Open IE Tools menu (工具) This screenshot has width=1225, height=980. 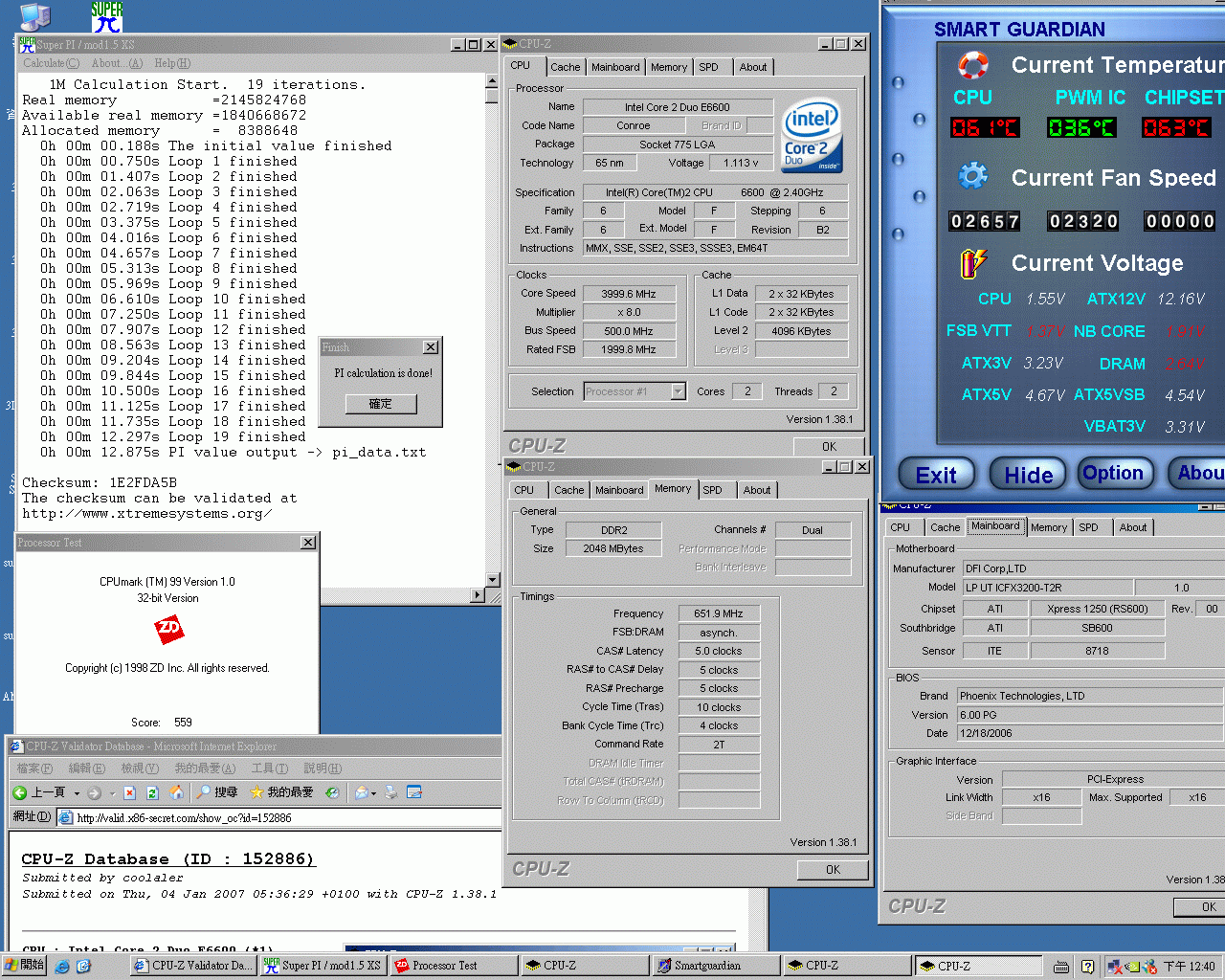pyautogui.click(x=270, y=768)
